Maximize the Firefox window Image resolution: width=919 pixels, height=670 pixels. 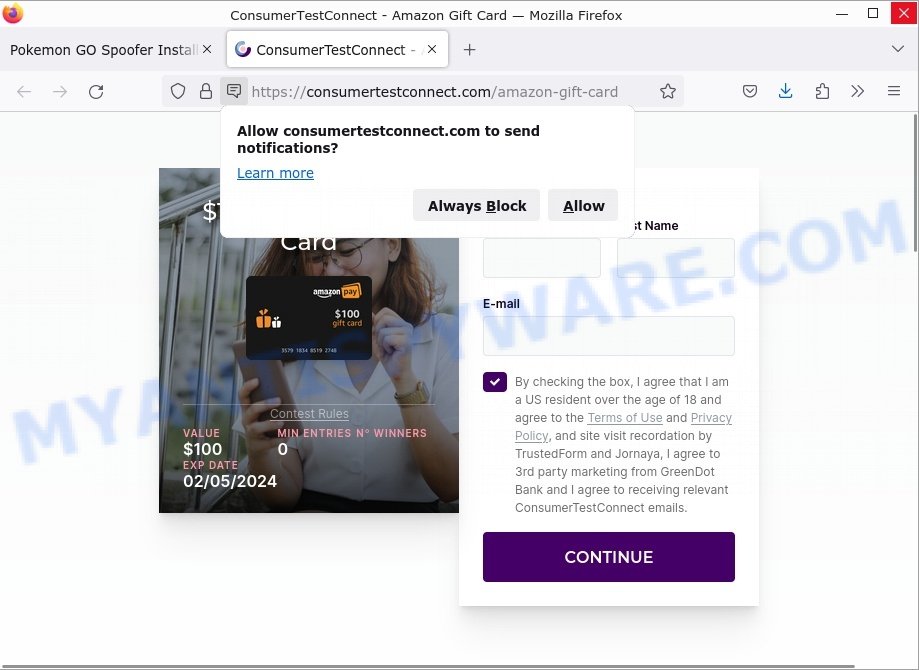[873, 13]
